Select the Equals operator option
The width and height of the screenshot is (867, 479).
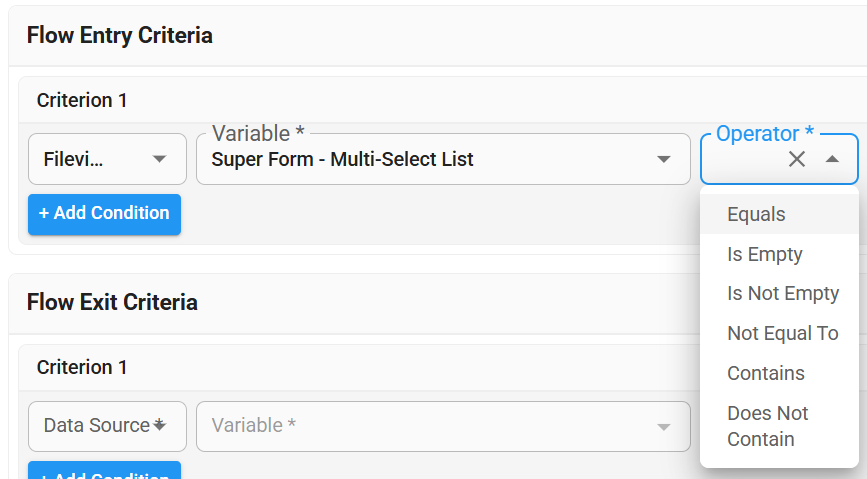pos(756,214)
